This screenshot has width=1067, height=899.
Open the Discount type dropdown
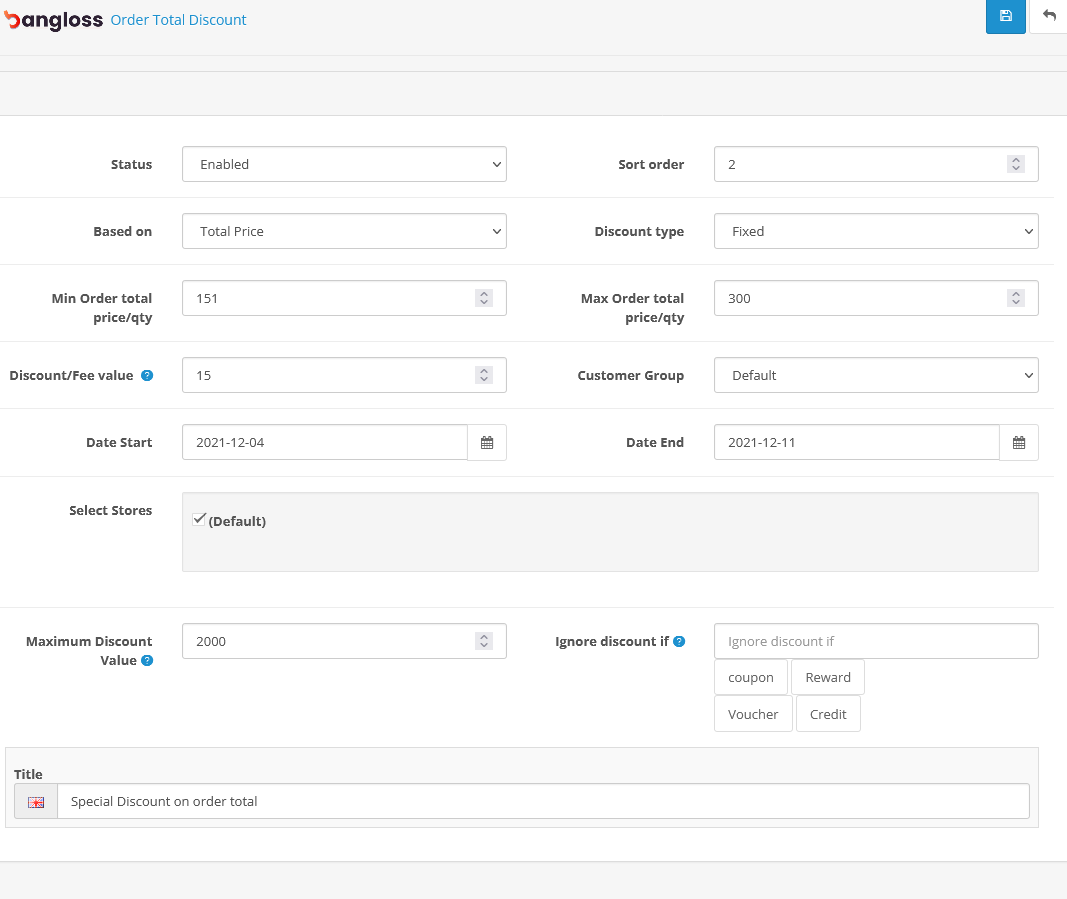click(876, 232)
